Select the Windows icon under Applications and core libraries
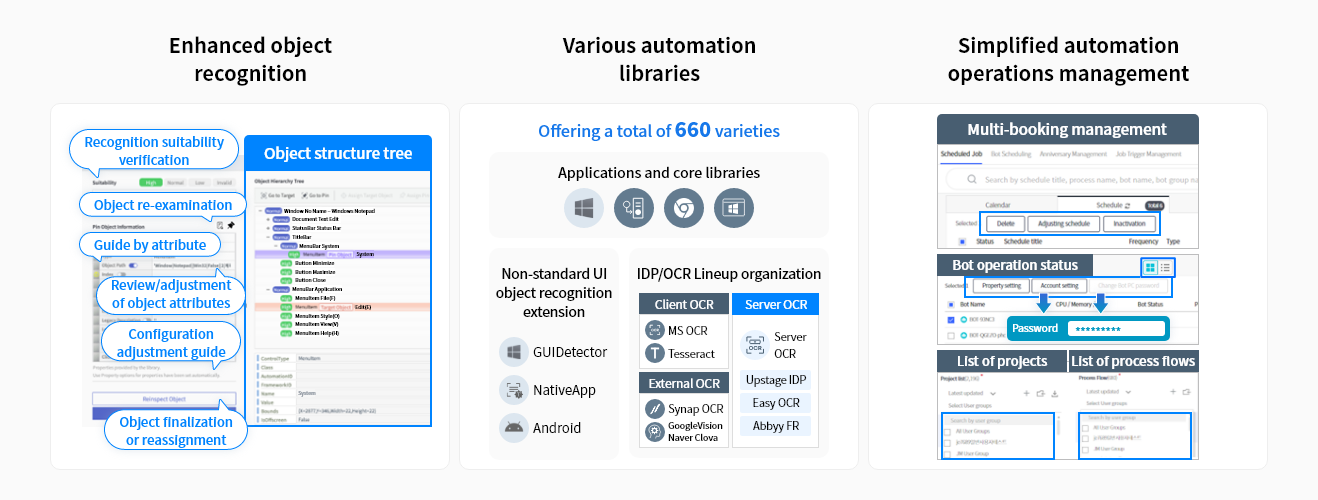The image size is (1318, 500). click(584, 208)
